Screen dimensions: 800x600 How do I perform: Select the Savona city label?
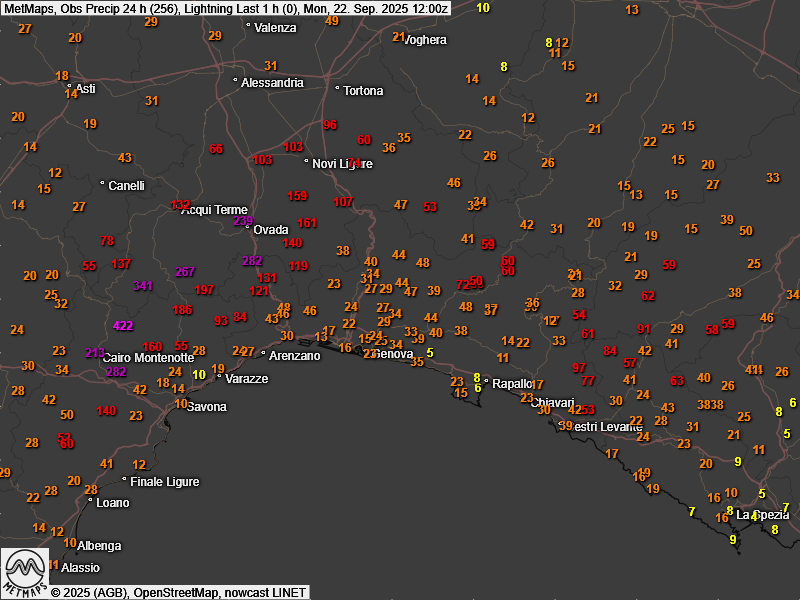pos(206,407)
